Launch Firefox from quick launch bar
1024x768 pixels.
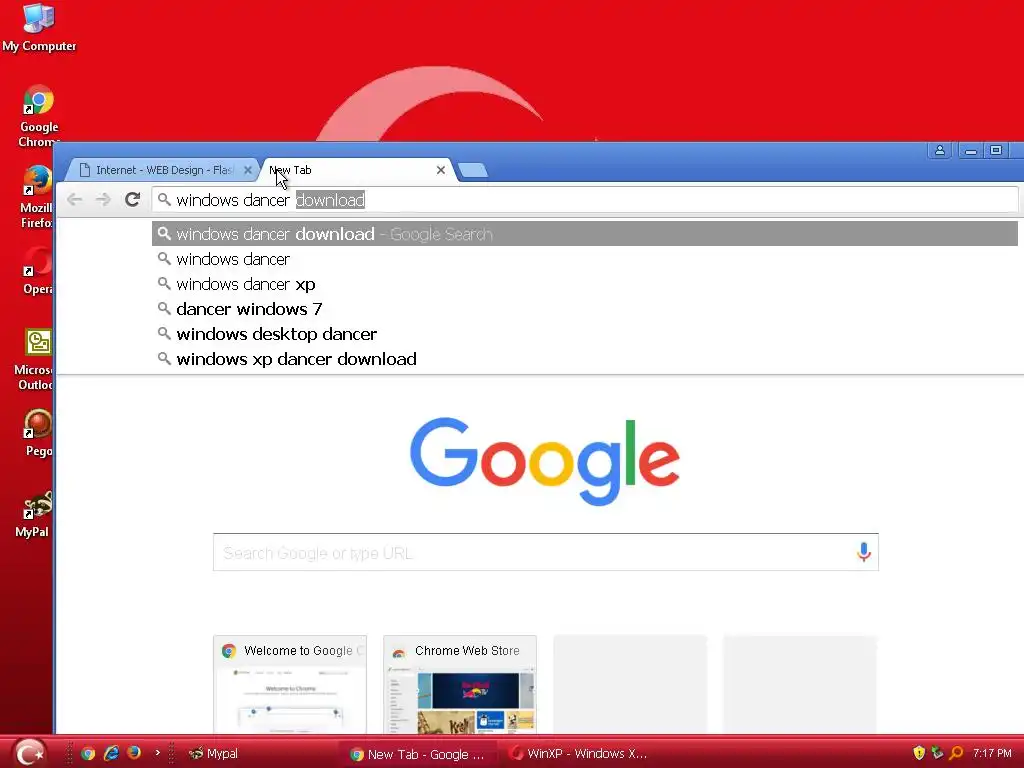(x=134, y=753)
